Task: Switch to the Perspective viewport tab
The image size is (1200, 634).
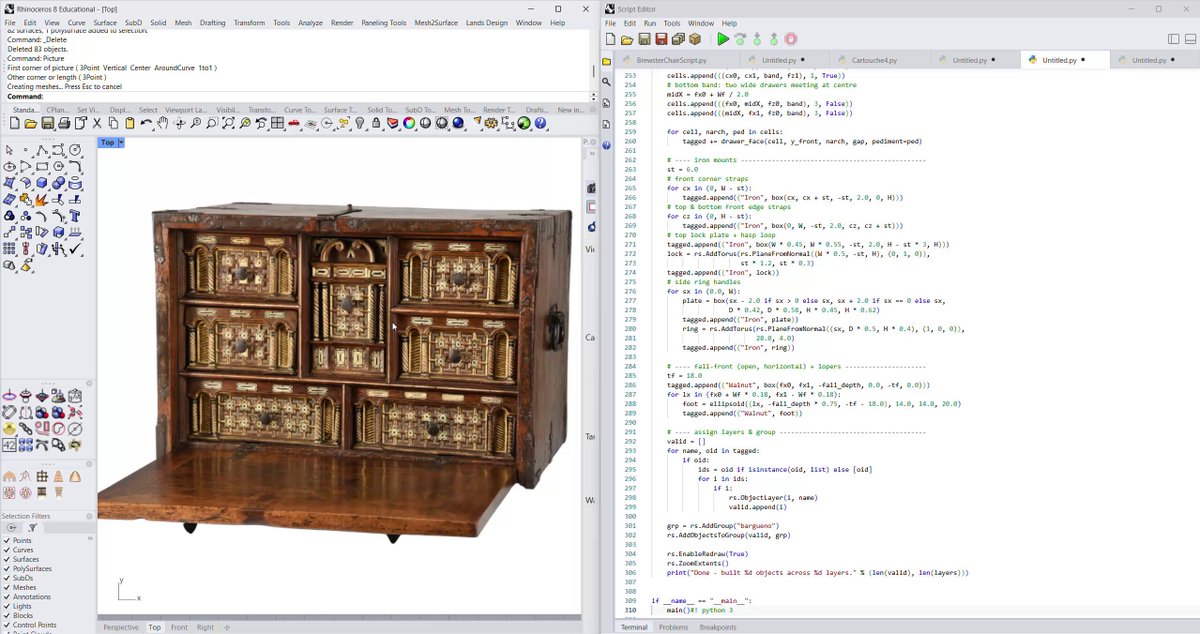Action: click(121, 627)
